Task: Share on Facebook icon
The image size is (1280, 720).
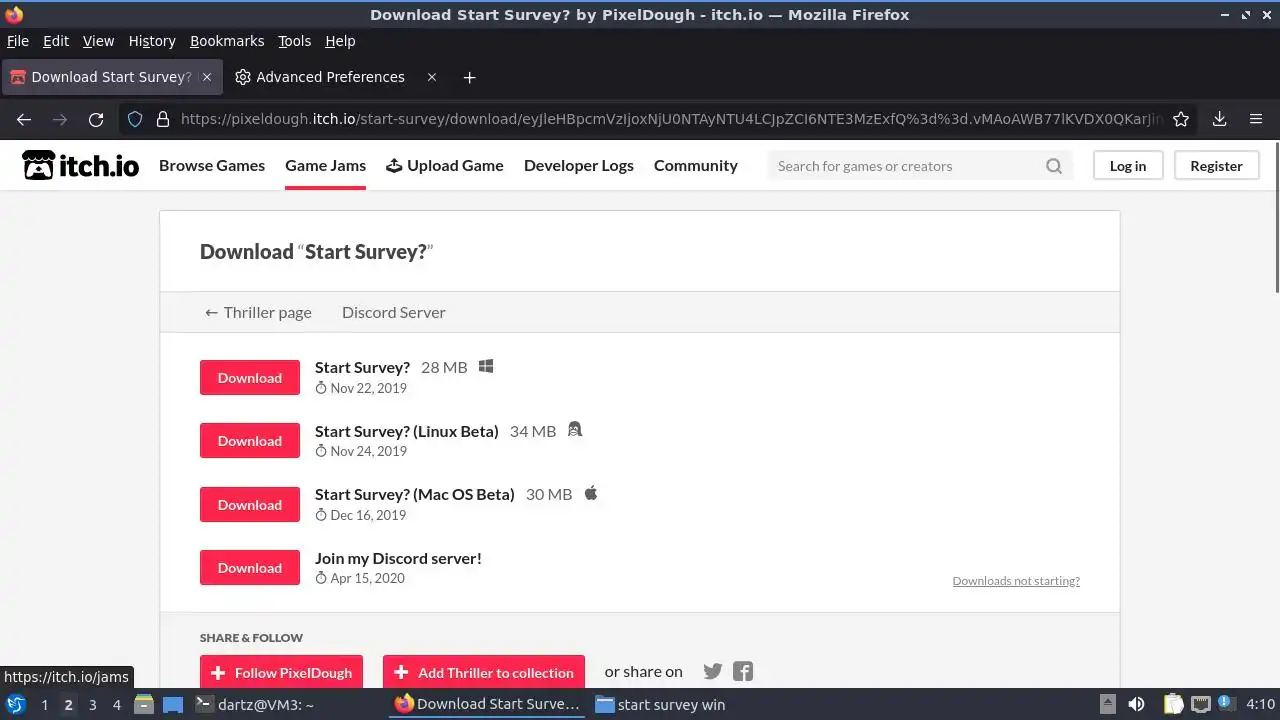Action: pyautogui.click(x=743, y=672)
